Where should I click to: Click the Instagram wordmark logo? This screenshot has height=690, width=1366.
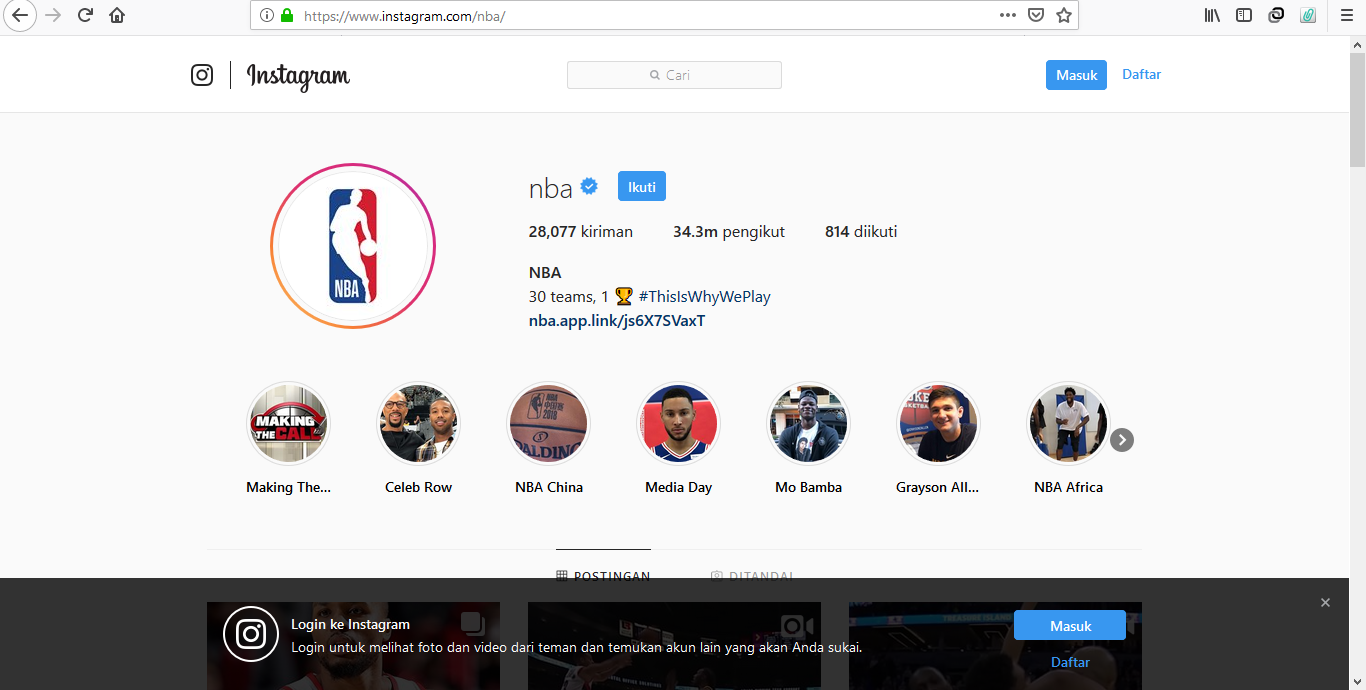pos(298,76)
